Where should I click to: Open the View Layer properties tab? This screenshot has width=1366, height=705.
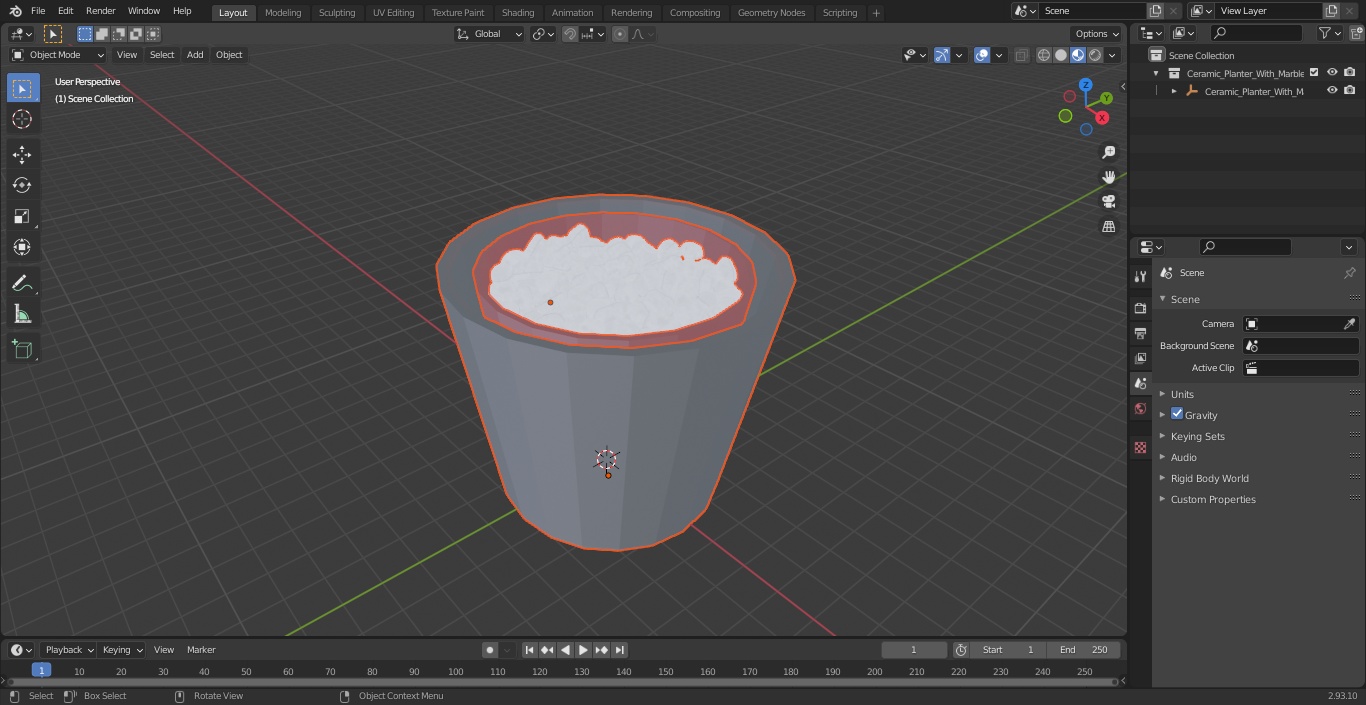click(x=1140, y=358)
